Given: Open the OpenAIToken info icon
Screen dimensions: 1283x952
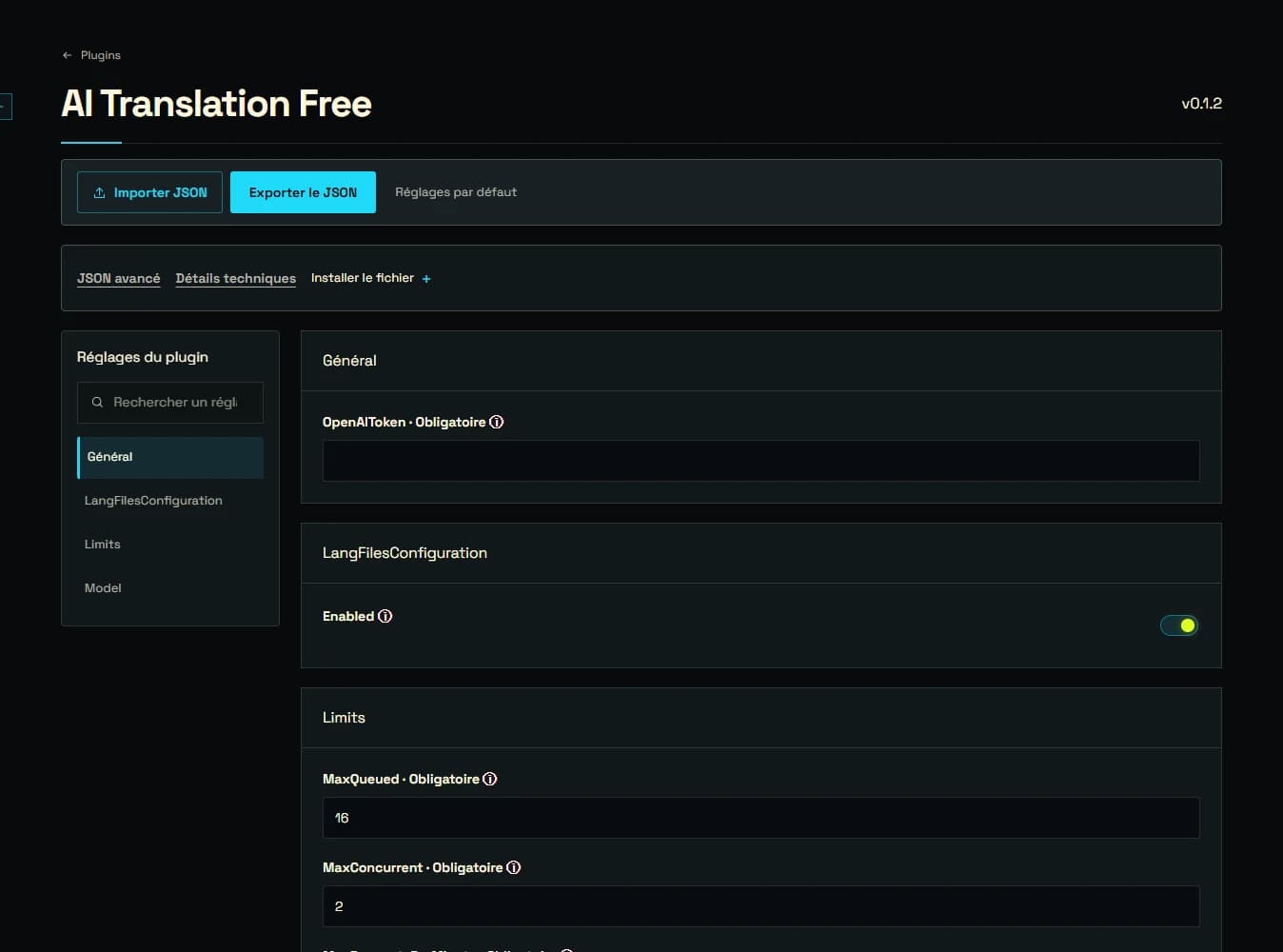Looking at the screenshot, I should 497,422.
